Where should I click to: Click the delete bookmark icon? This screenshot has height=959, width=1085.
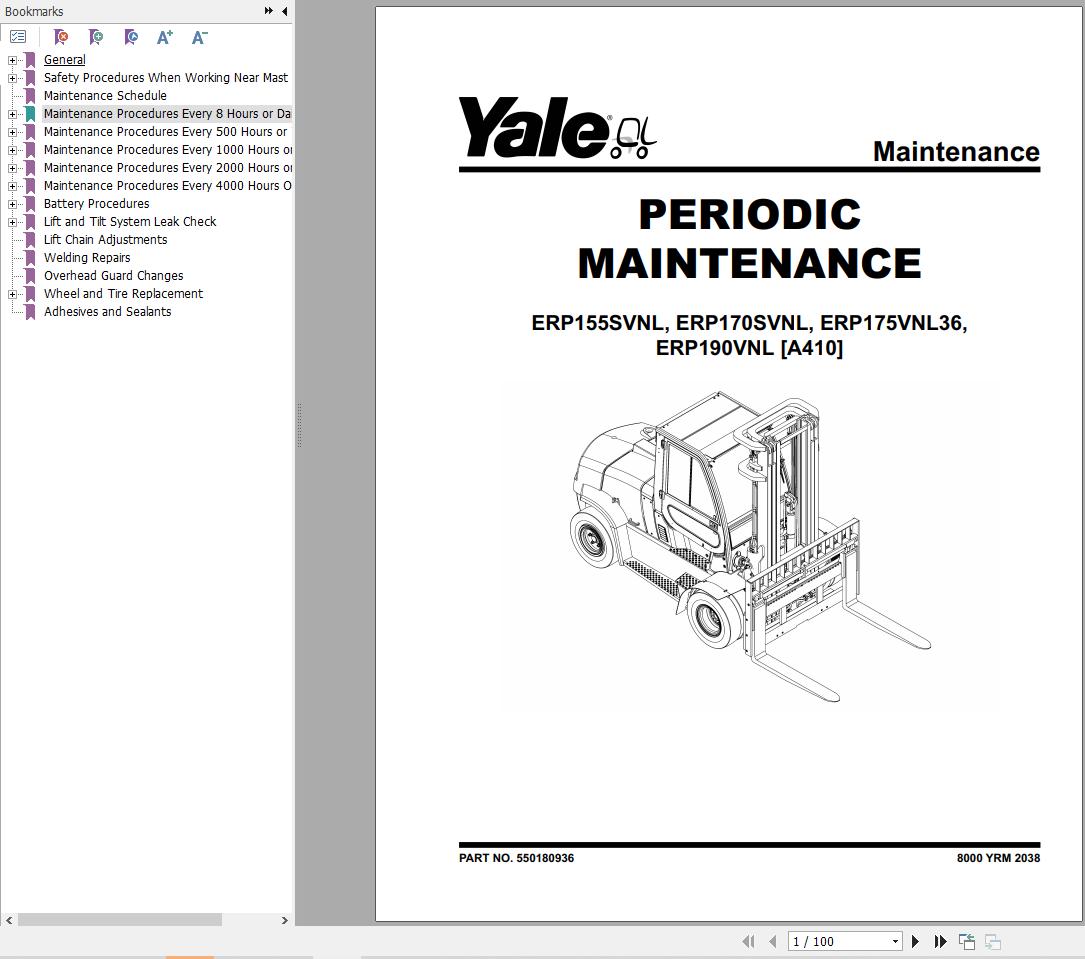[61, 37]
